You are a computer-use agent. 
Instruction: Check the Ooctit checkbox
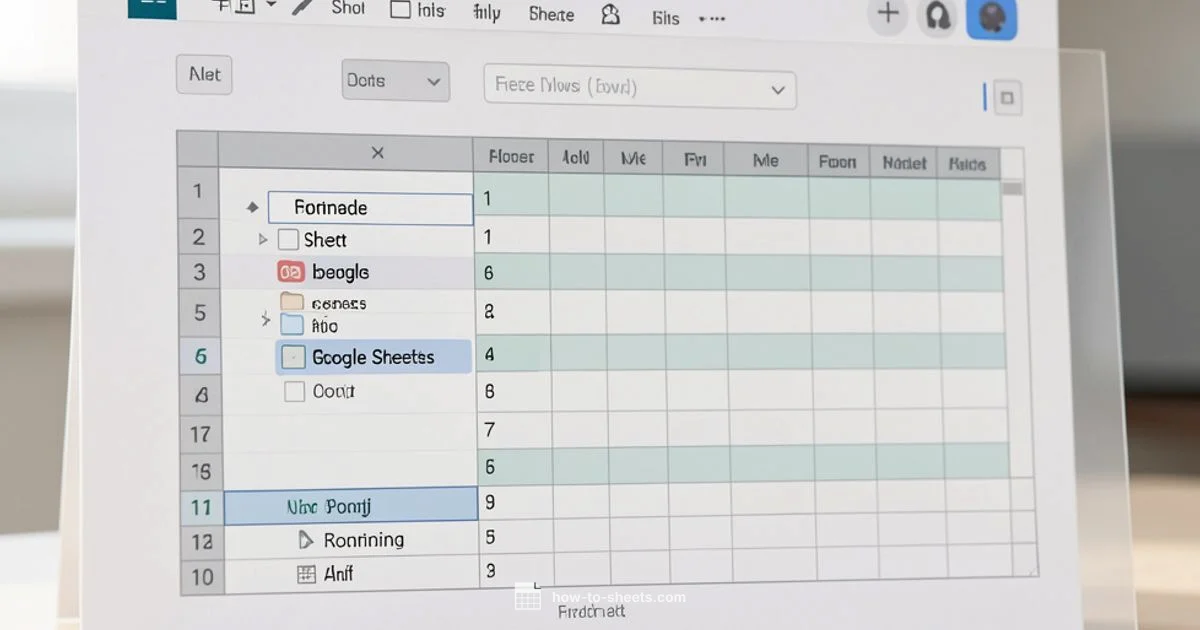pyautogui.click(x=294, y=391)
